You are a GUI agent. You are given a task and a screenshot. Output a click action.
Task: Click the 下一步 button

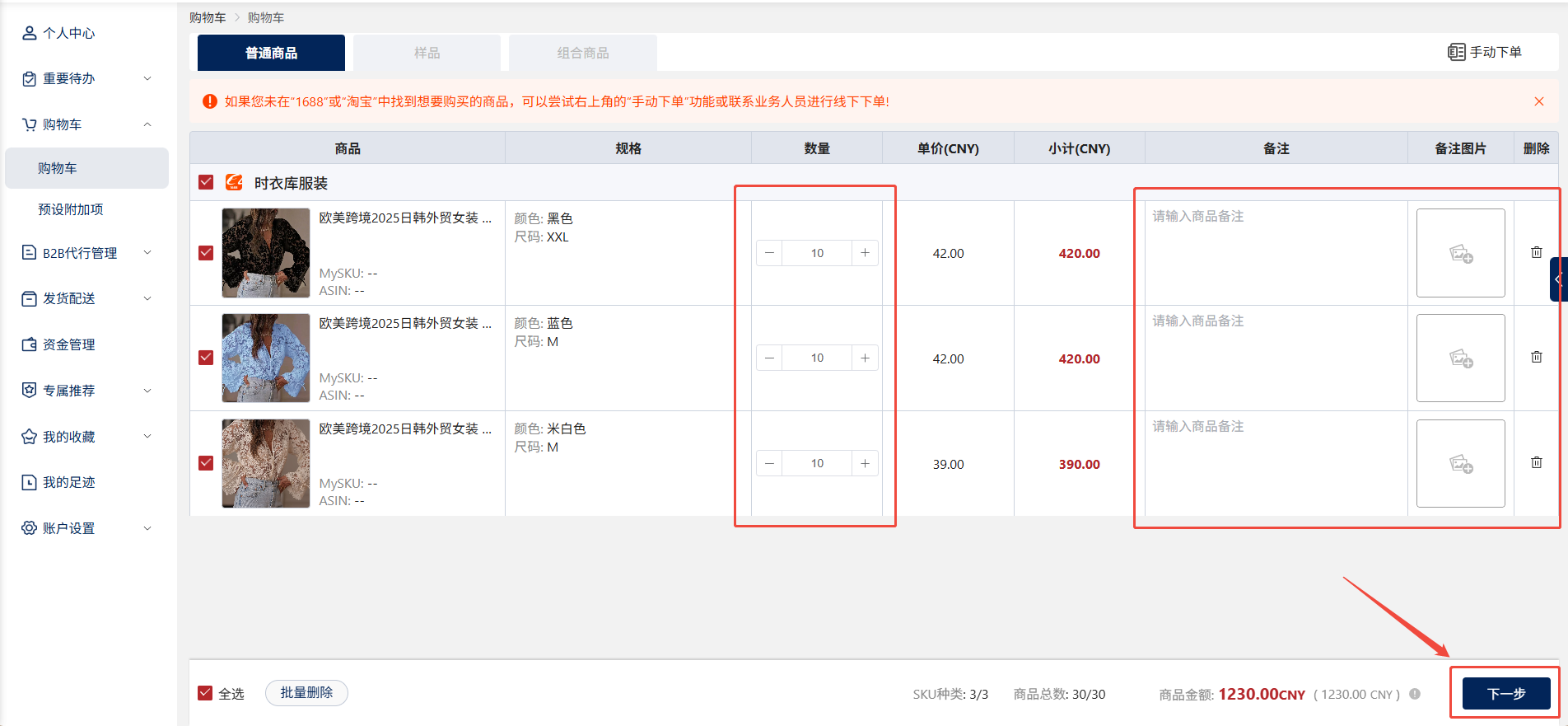coord(1506,693)
